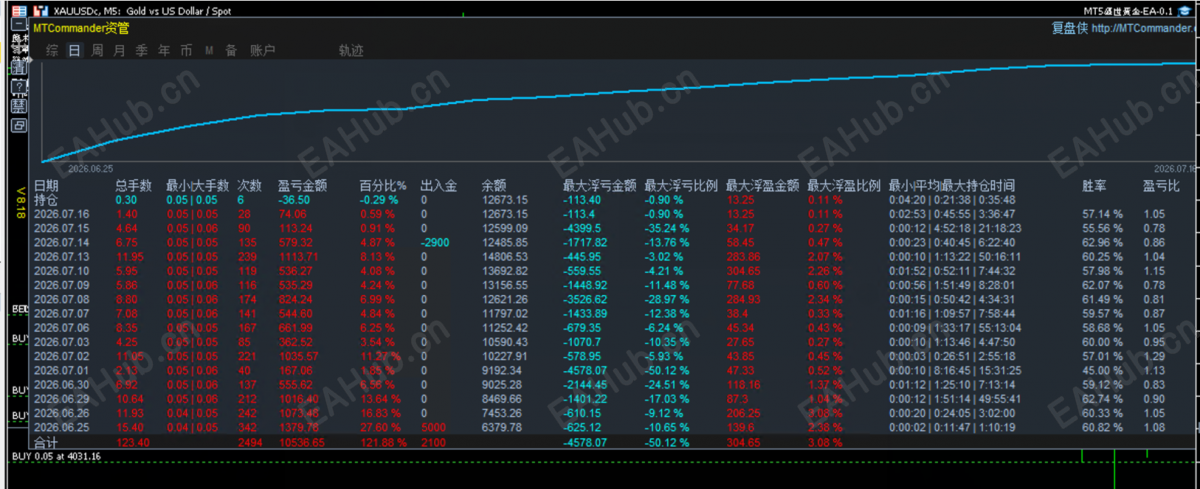
Task: Click the chart symbol icon before XAUUSDc
Action: [x=42, y=9]
